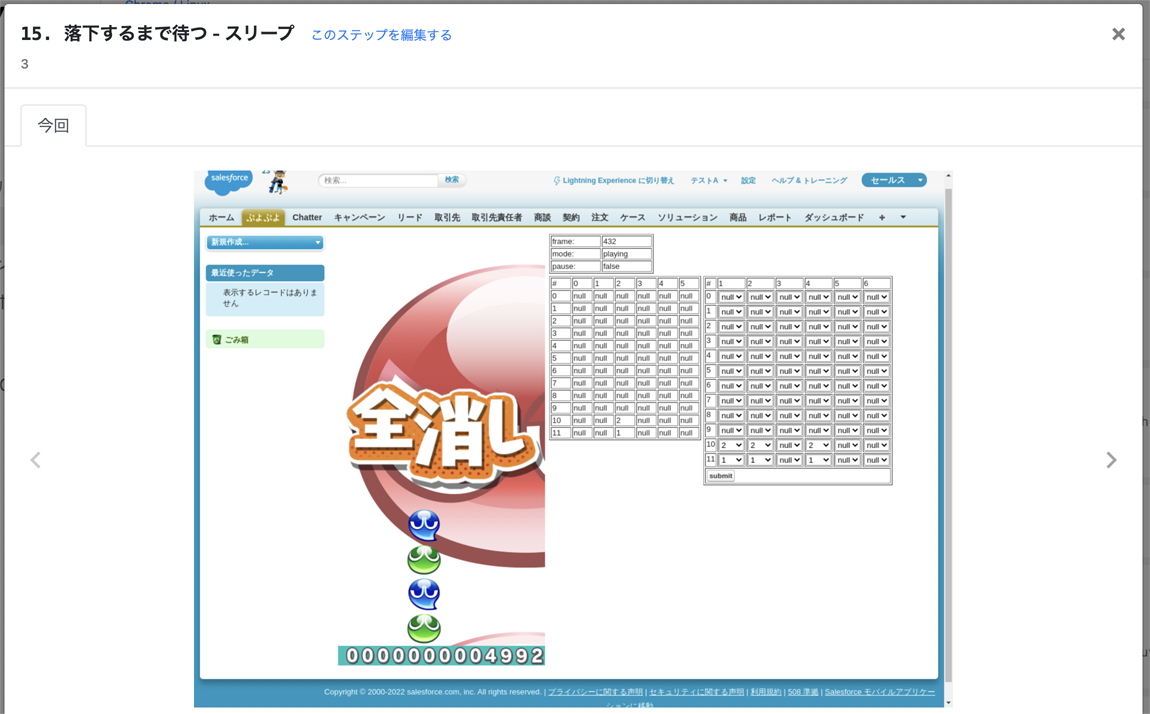Viewport: 1150px width, 714px height.
Task: Open the ダッシュボード tab
Action: [834, 218]
